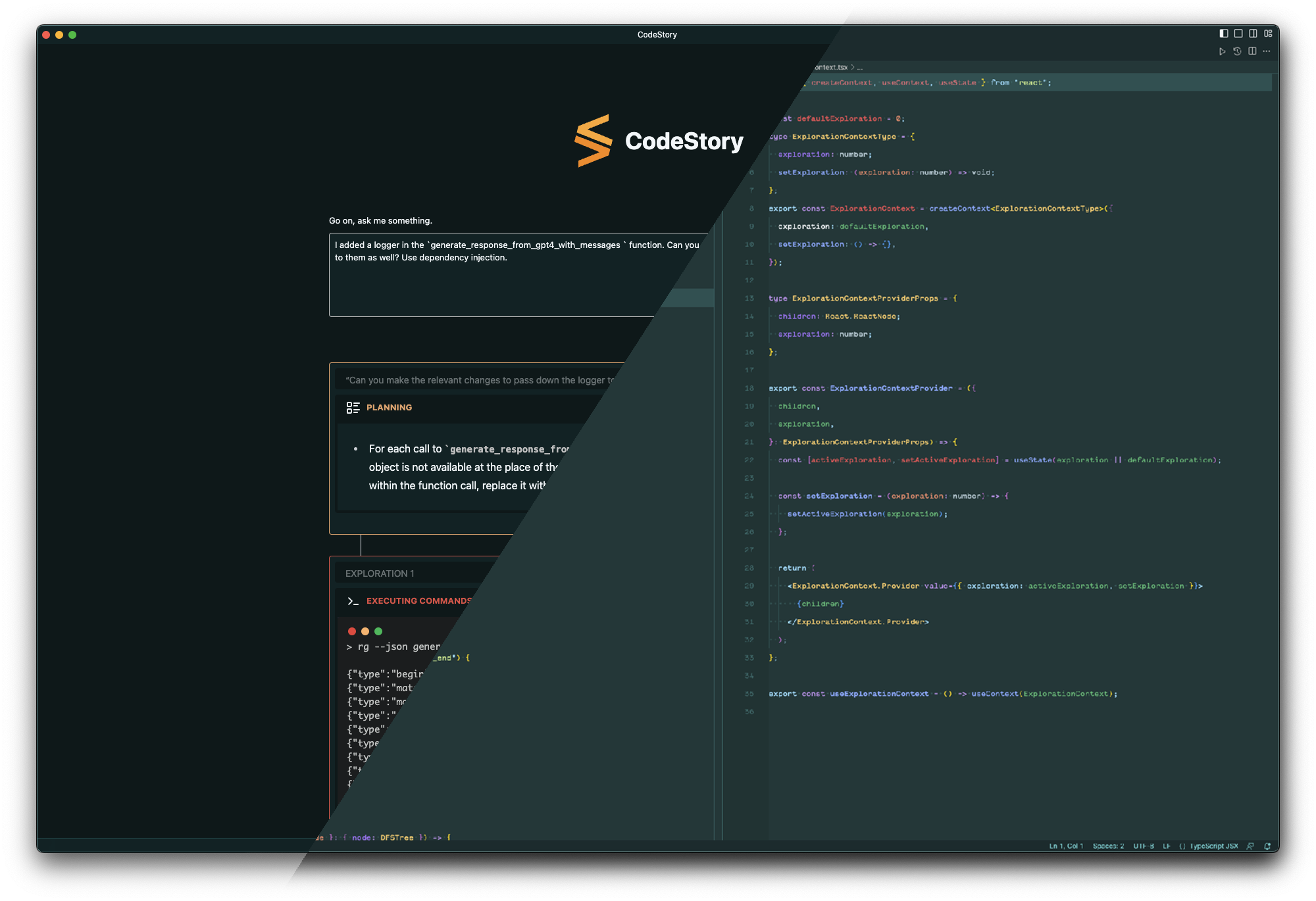Click the UTF-8 encoding indicator
This screenshot has height=901, width=1316.
[1144, 846]
